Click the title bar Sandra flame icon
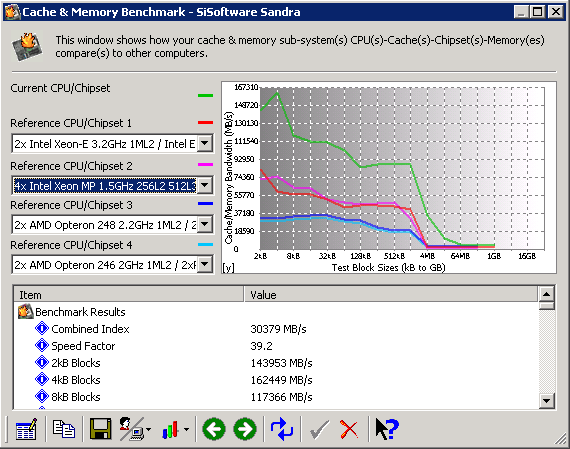 13,12
